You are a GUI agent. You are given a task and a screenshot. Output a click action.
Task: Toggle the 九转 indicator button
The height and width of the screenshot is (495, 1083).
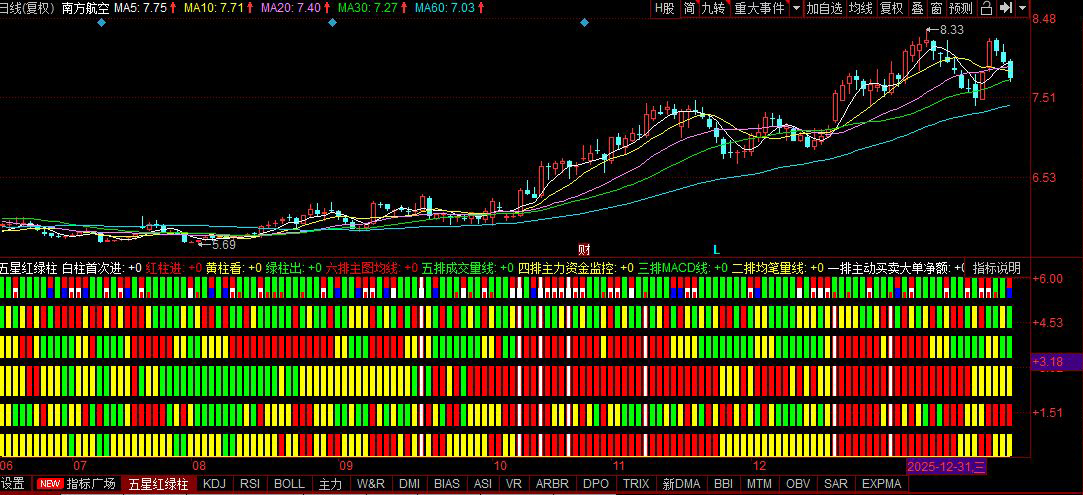tap(713, 8)
